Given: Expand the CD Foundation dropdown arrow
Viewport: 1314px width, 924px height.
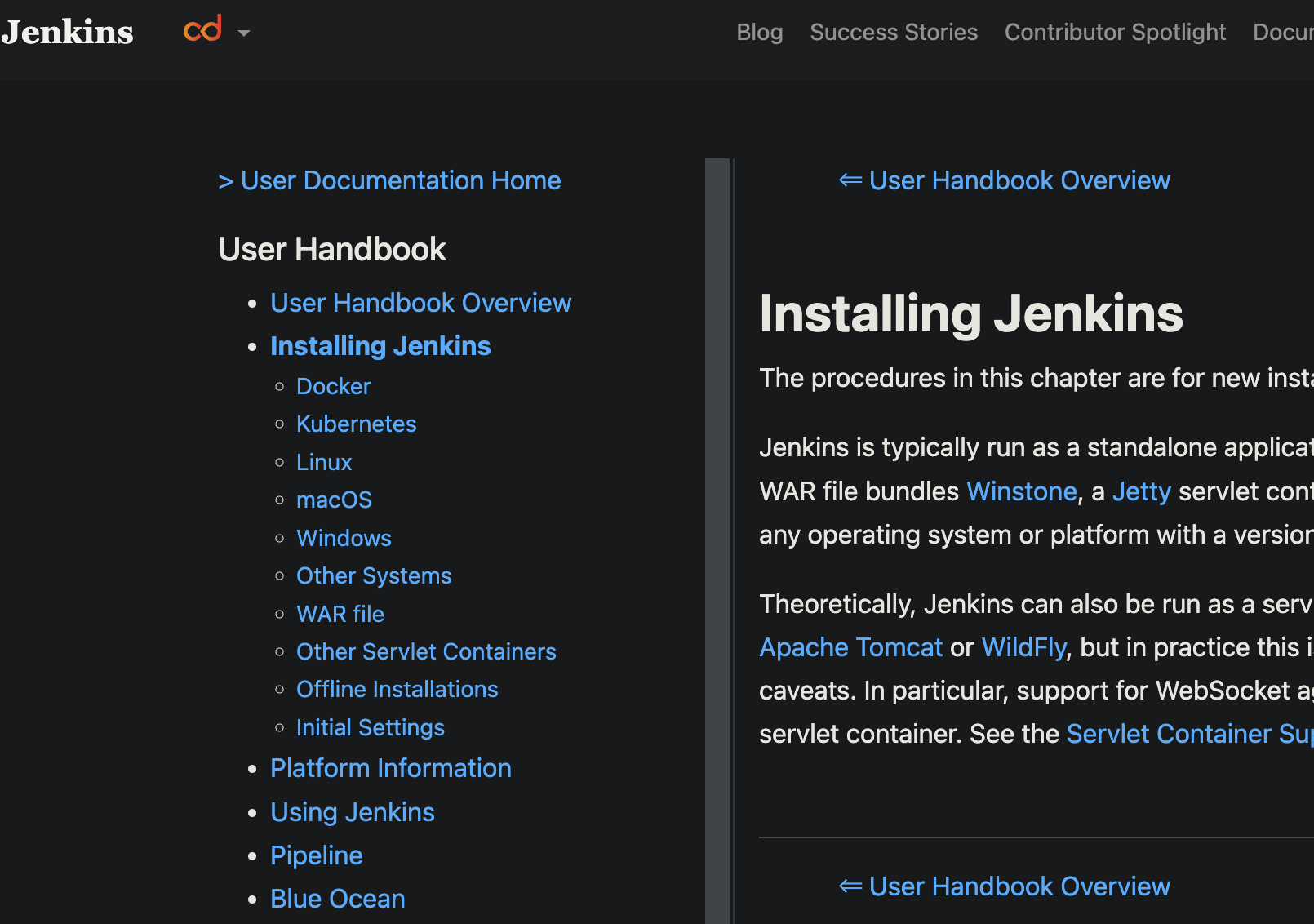Looking at the screenshot, I should [243, 33].
